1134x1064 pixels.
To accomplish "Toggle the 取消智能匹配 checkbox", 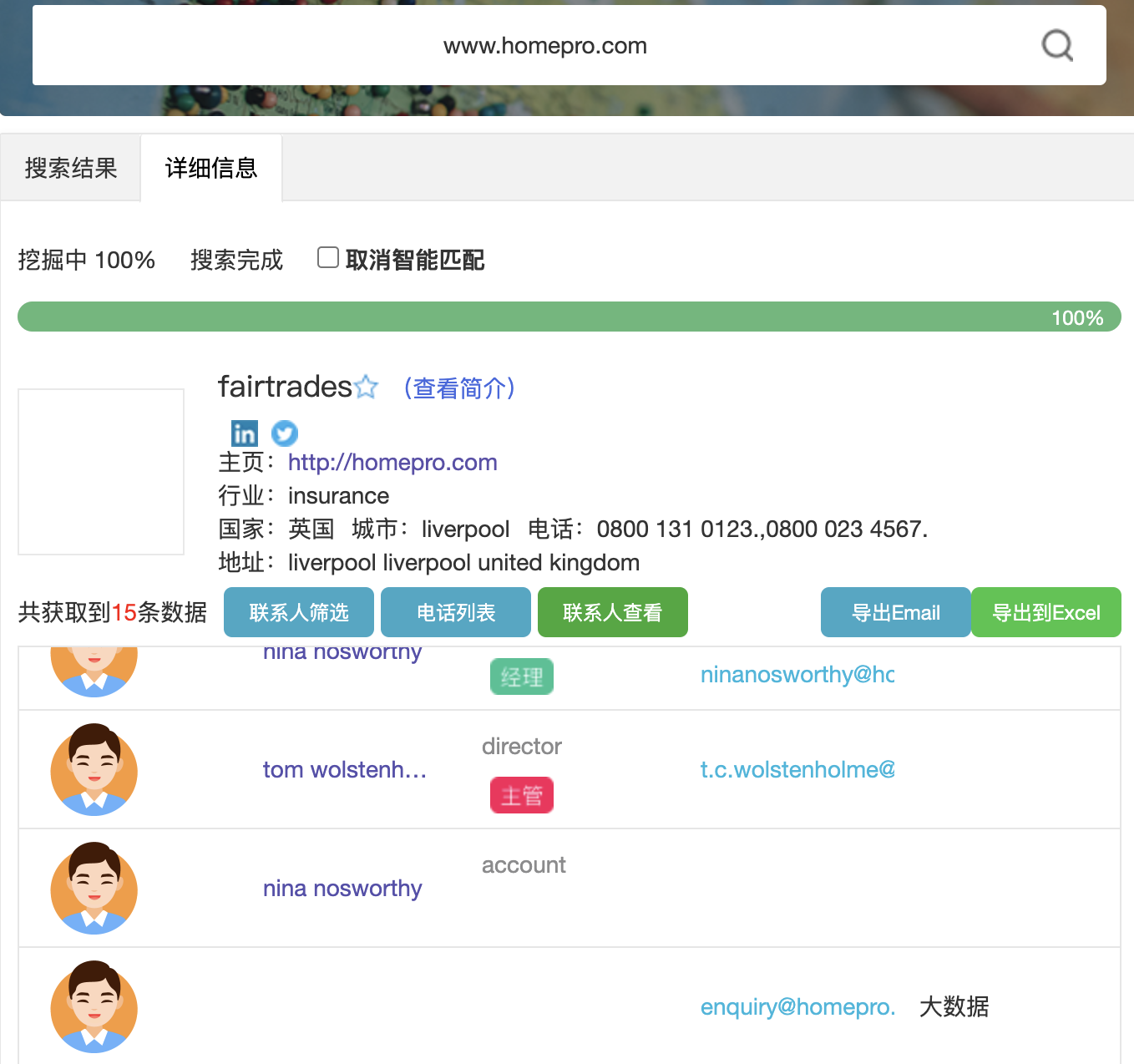I will 328,257.
